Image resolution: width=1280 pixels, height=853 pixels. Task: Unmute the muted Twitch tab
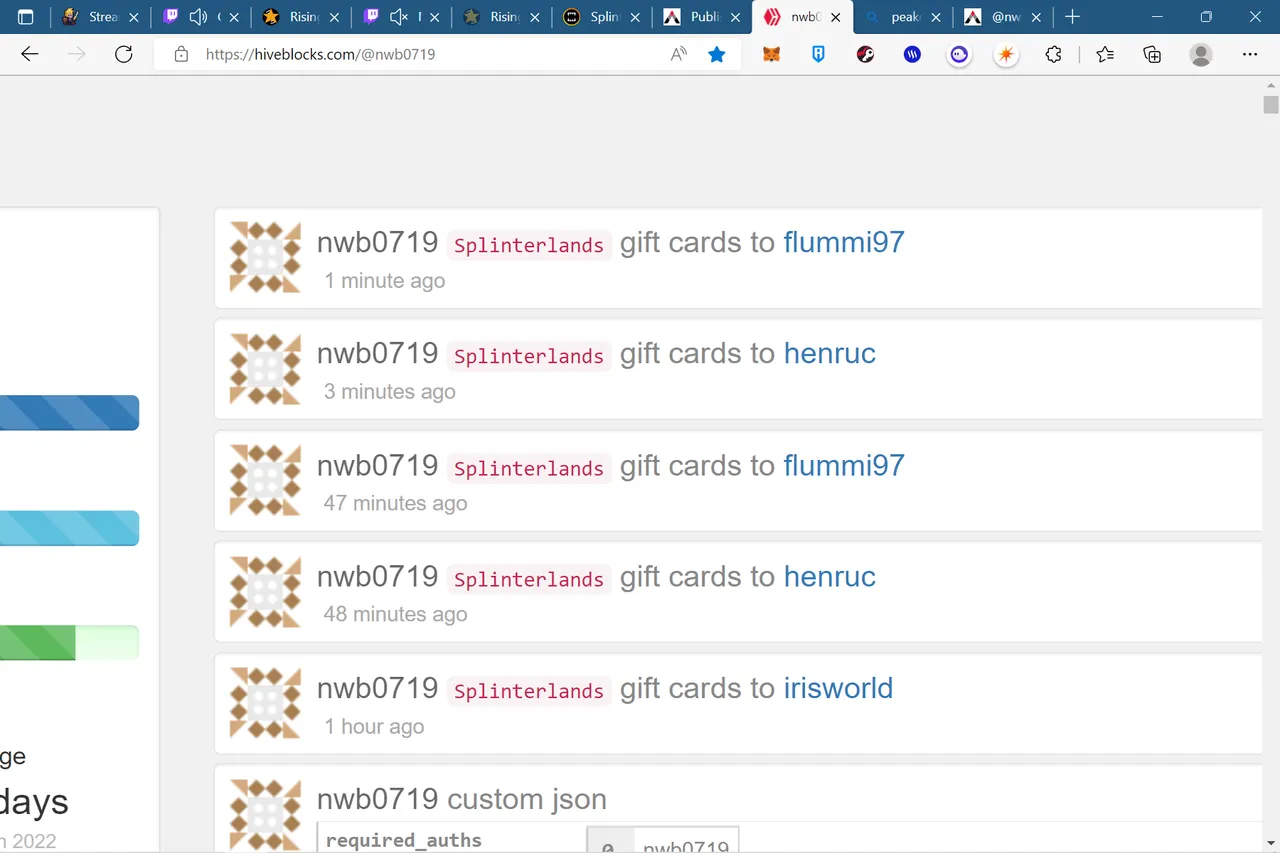pyautogui.click(x=398, y=17)
